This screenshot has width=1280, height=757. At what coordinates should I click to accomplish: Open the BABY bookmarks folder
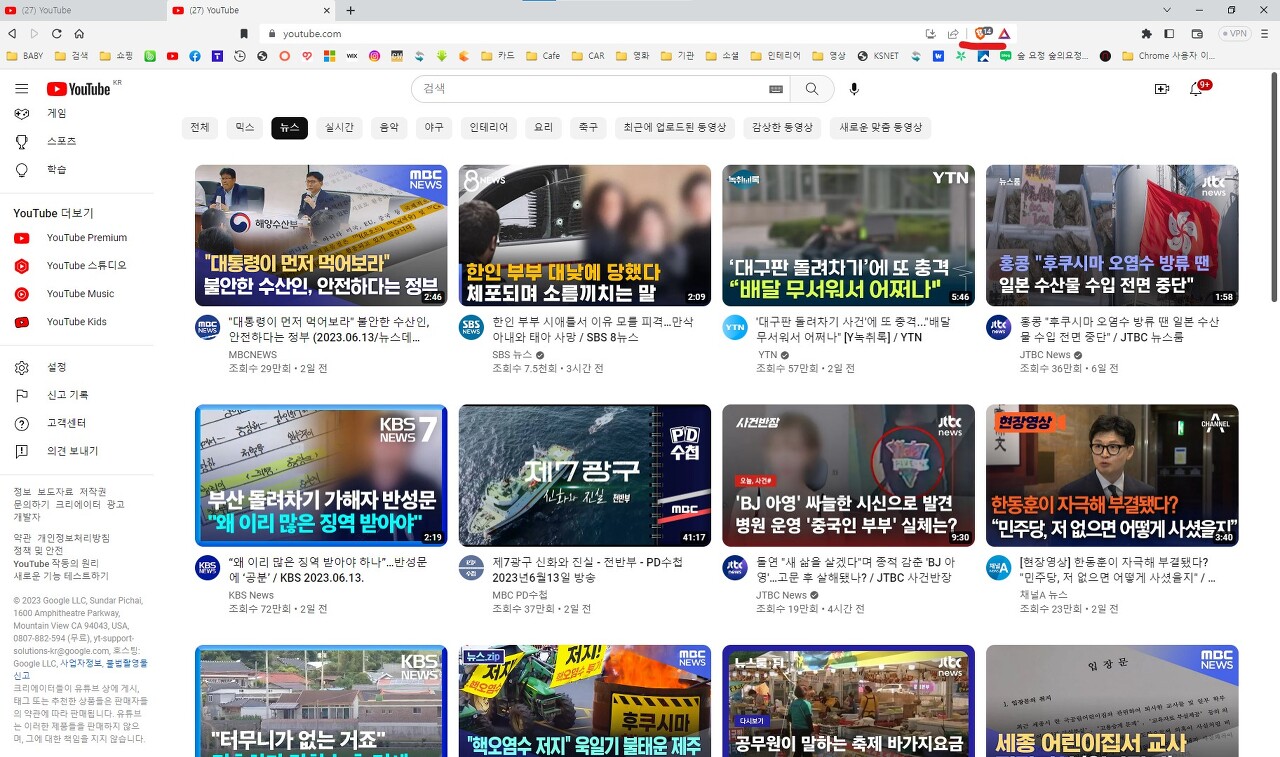[24, 56]
